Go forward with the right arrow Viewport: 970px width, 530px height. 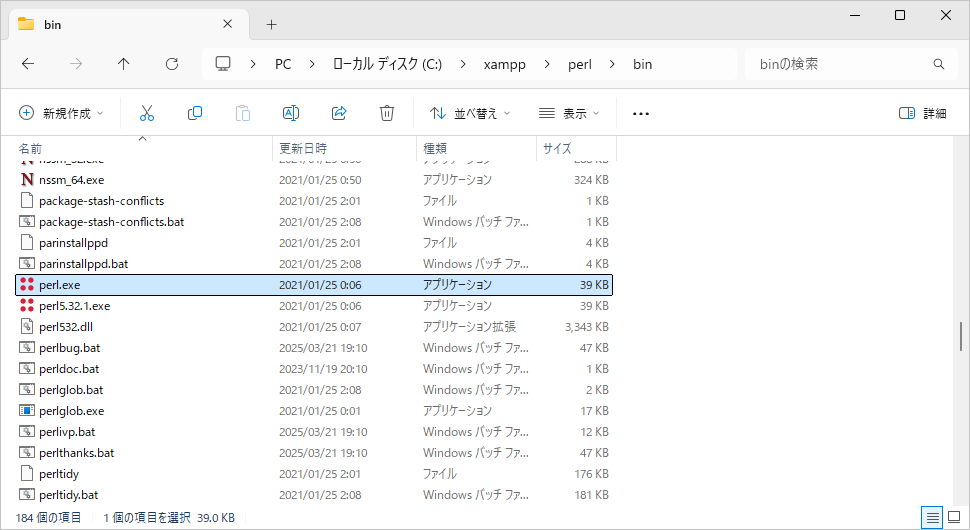[76, 64]
